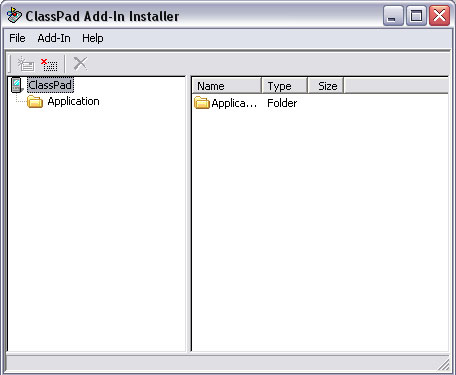Image resolution: width=456 pixels, height=375 pixels.
Task: Select the Application folder in tree
Action: (73, 101)
